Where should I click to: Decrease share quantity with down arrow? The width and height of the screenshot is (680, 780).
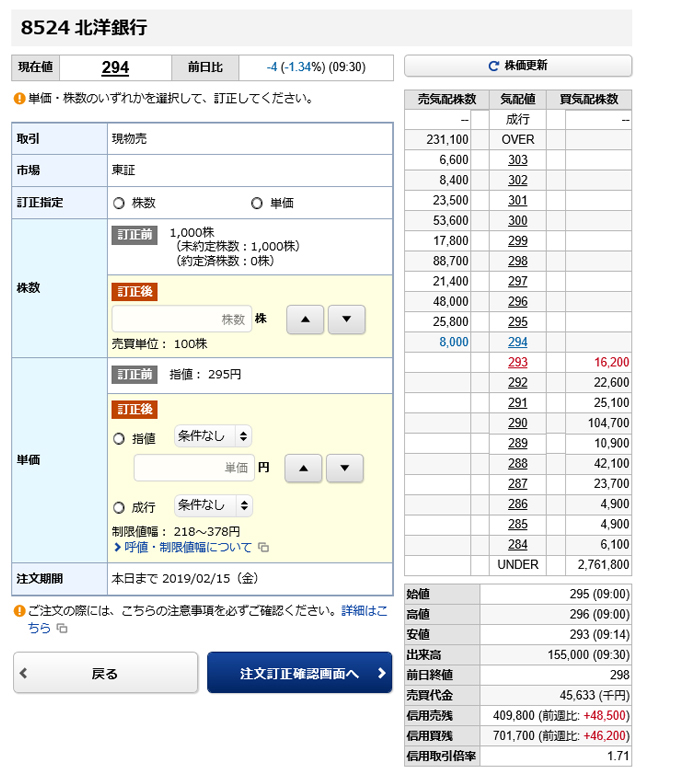click(347, 319)
